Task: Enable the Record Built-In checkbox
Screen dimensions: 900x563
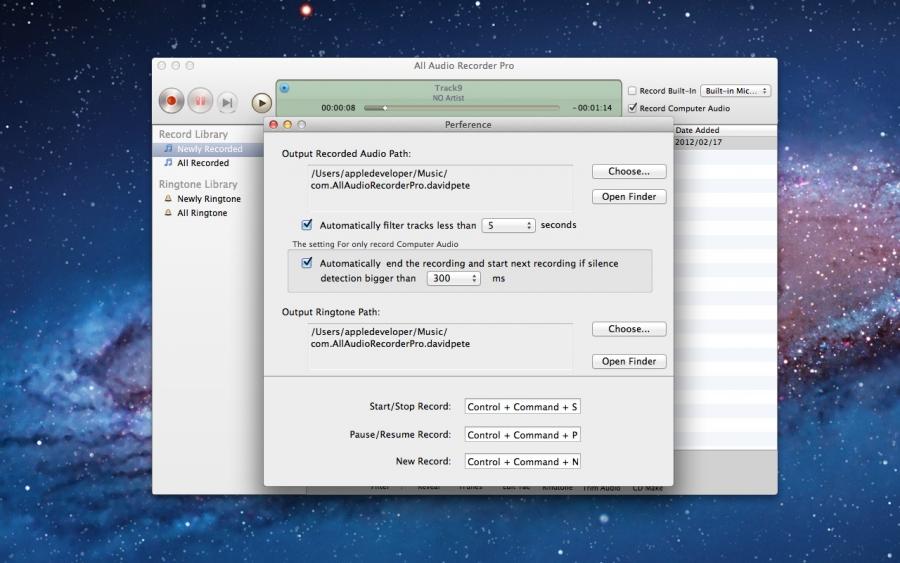Action: [x=632, y=91]
